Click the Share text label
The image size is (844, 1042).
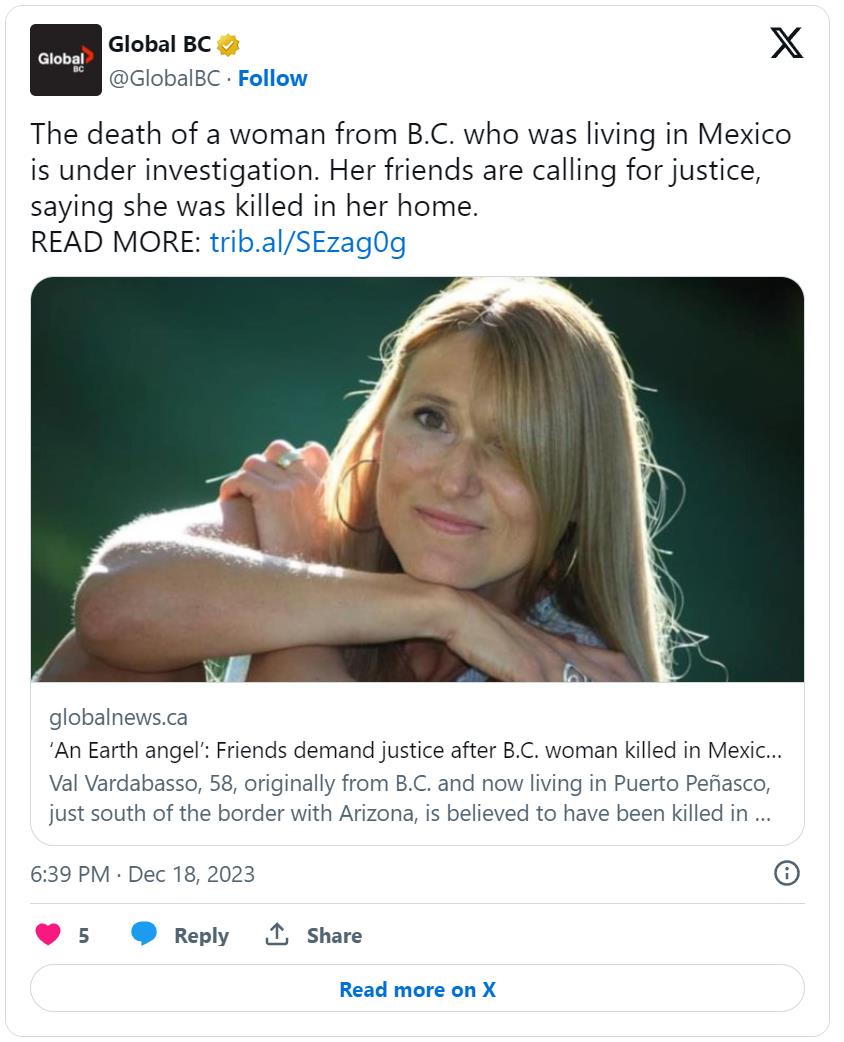point(334,936)
